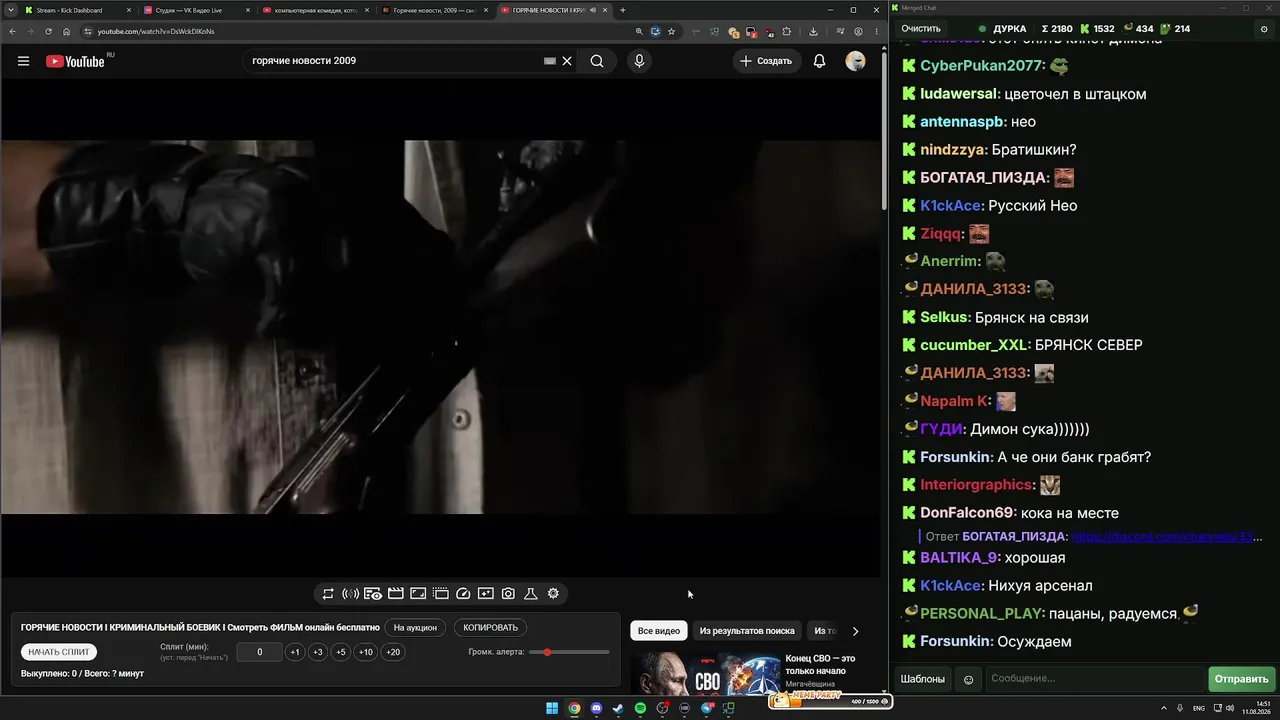The image size is (1280, 720).
Task: Open the browser extensions puzzle icon
Action: coord(787,31)
